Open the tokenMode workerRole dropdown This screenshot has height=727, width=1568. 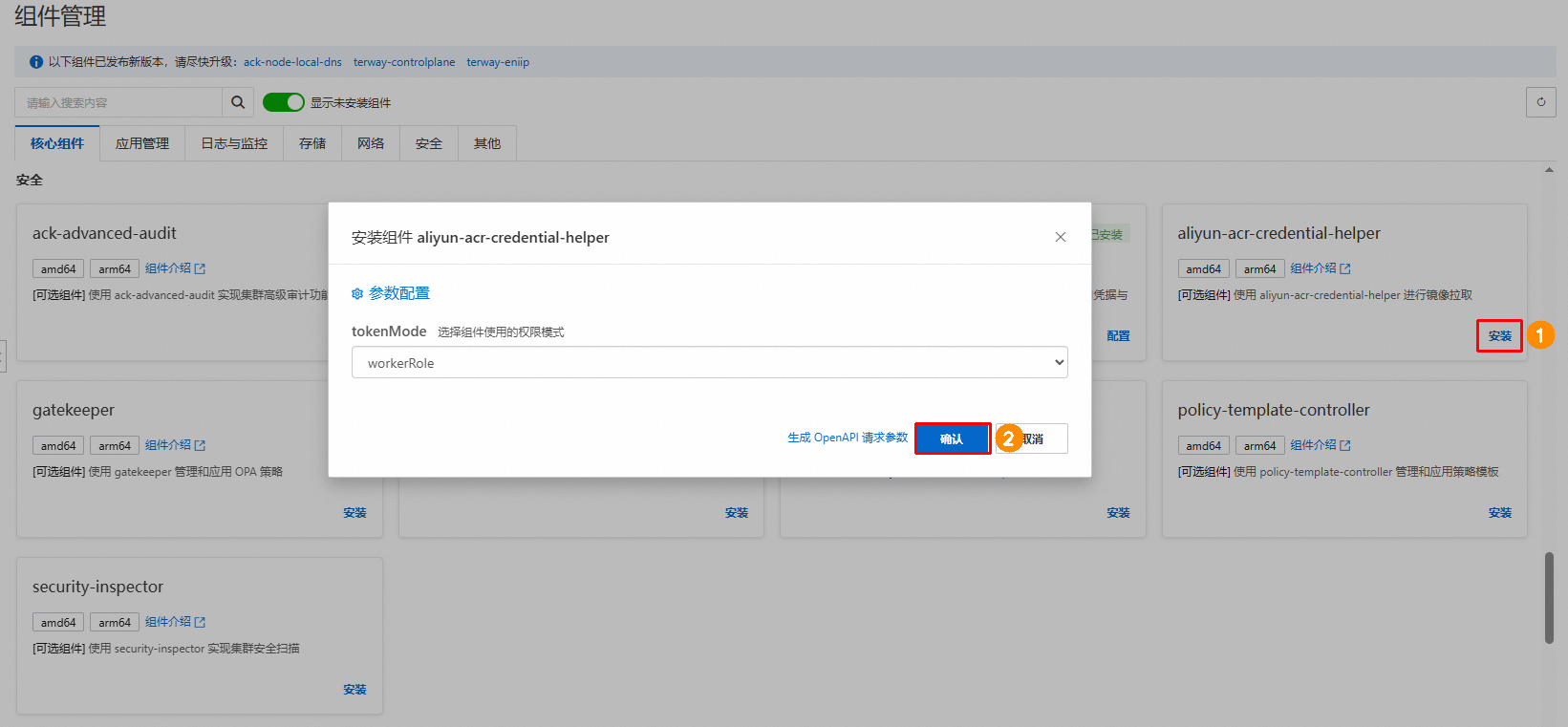coord(710,363)
